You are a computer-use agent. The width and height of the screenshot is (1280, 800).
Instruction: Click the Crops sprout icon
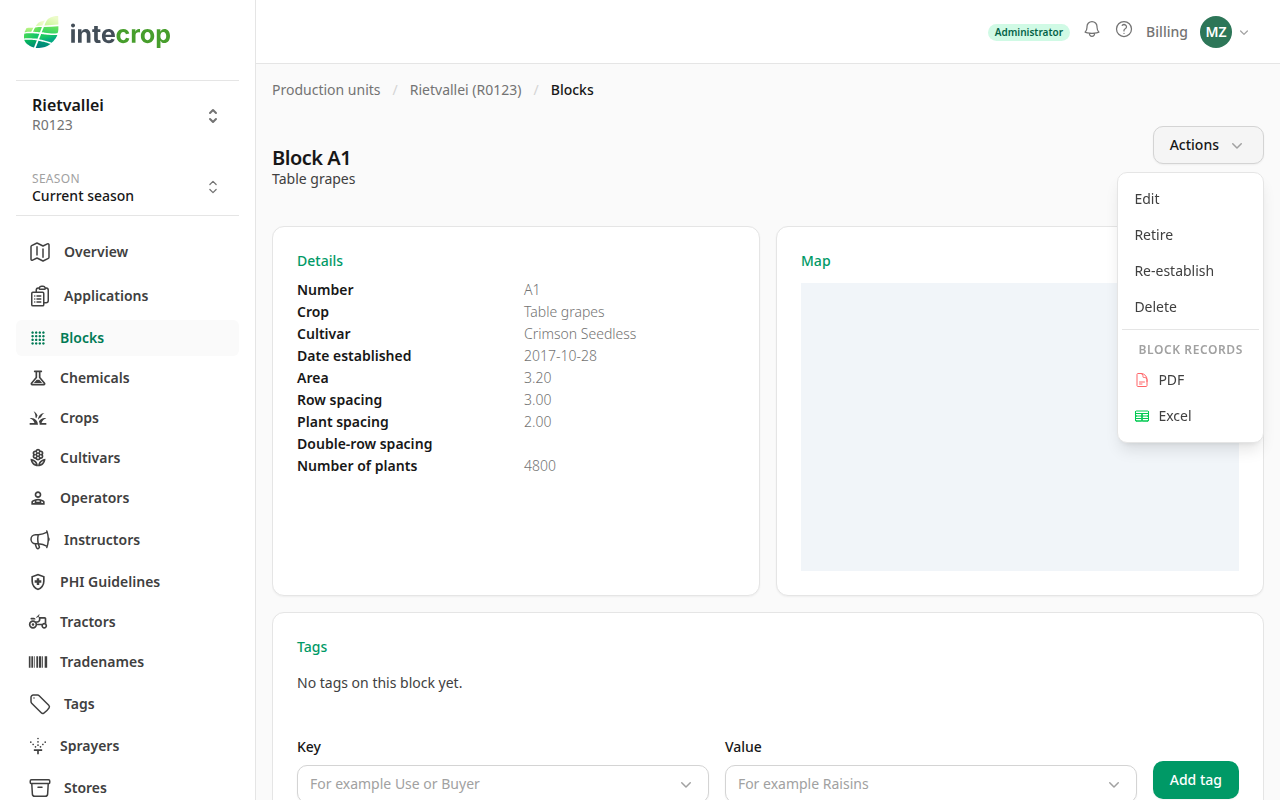click(38, 418)
